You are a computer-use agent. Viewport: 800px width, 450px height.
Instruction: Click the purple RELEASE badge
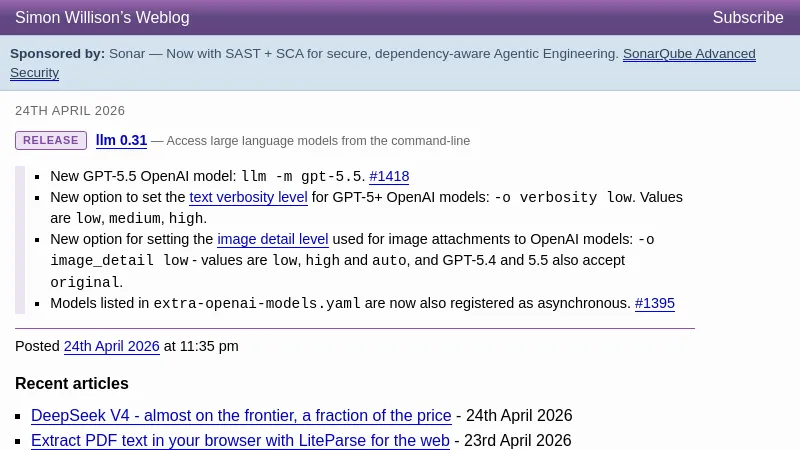coord(51,141)
